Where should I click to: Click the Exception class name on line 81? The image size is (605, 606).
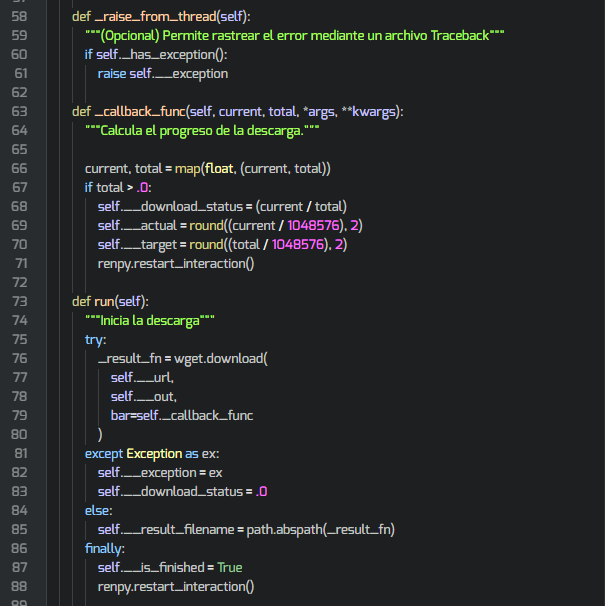click(154, 454)
